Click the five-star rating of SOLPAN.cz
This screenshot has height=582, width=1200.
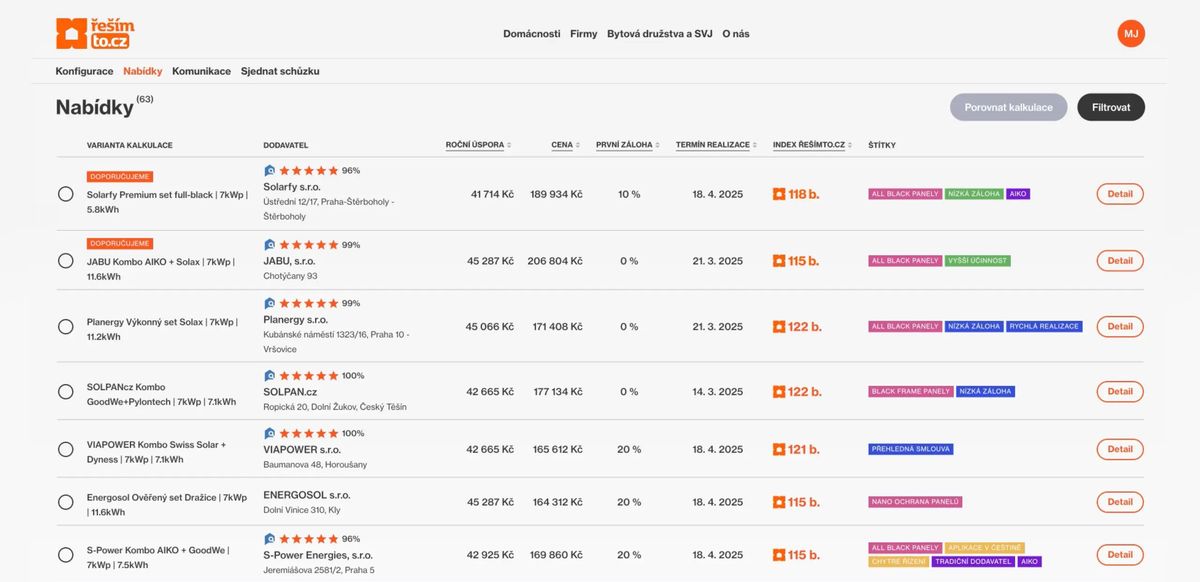pyautogui.click(x=308, y=376)
